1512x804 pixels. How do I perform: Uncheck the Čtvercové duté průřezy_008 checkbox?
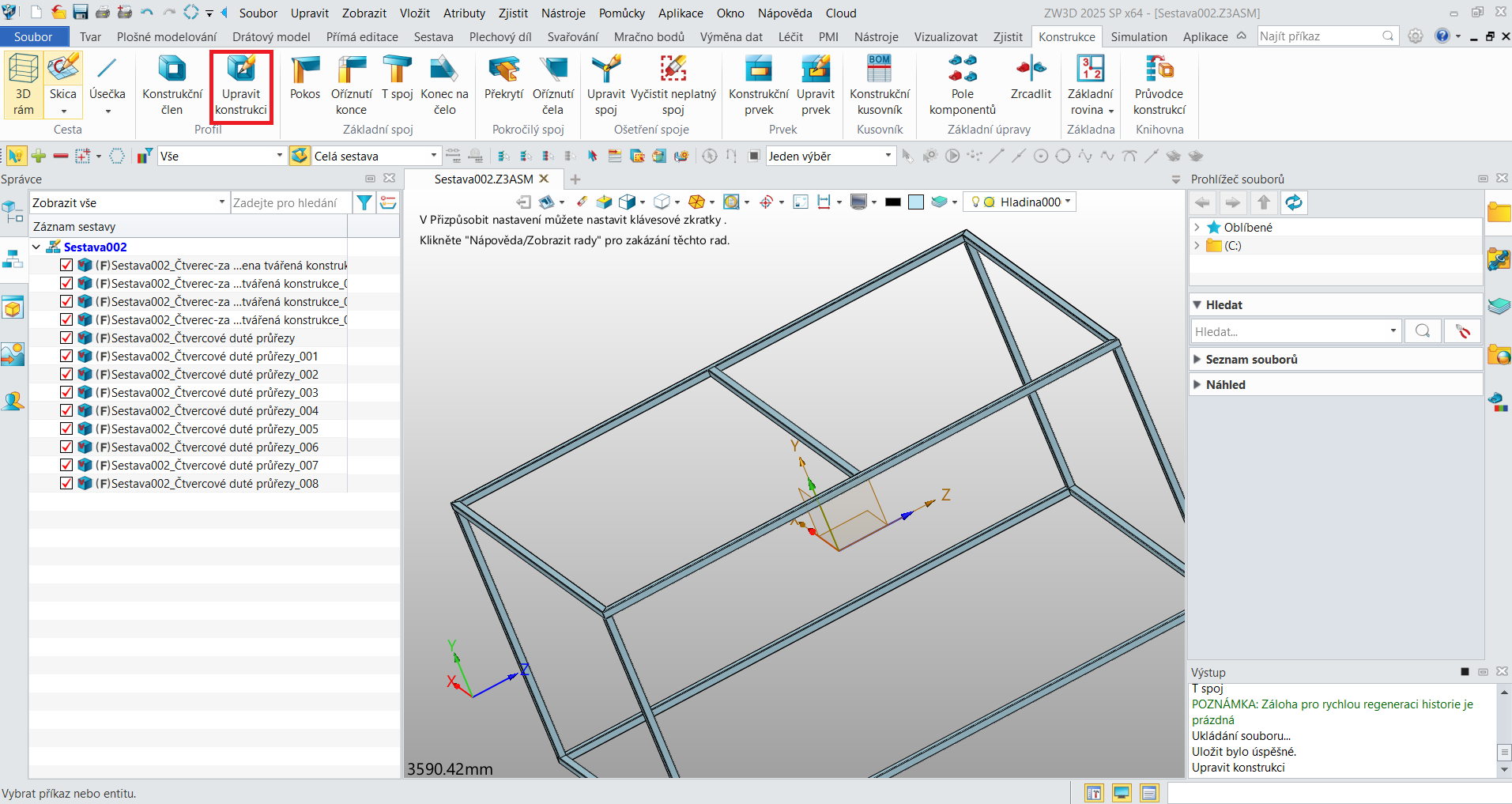click(66, 483)
